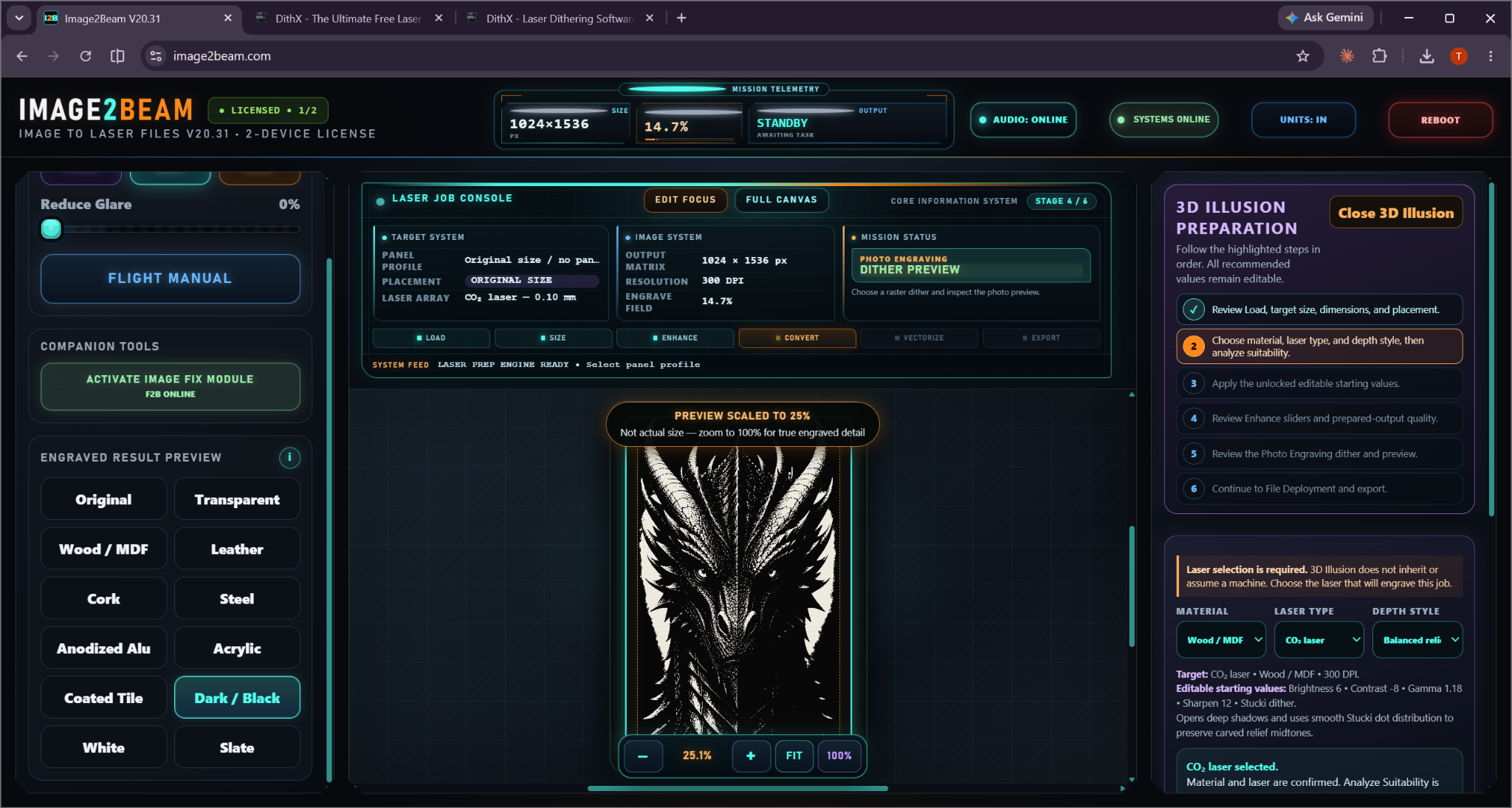Toggle the AUDIO: ONLINE switch
The width and height of the screenshot is (1512, 808).
coord(1023,120)
